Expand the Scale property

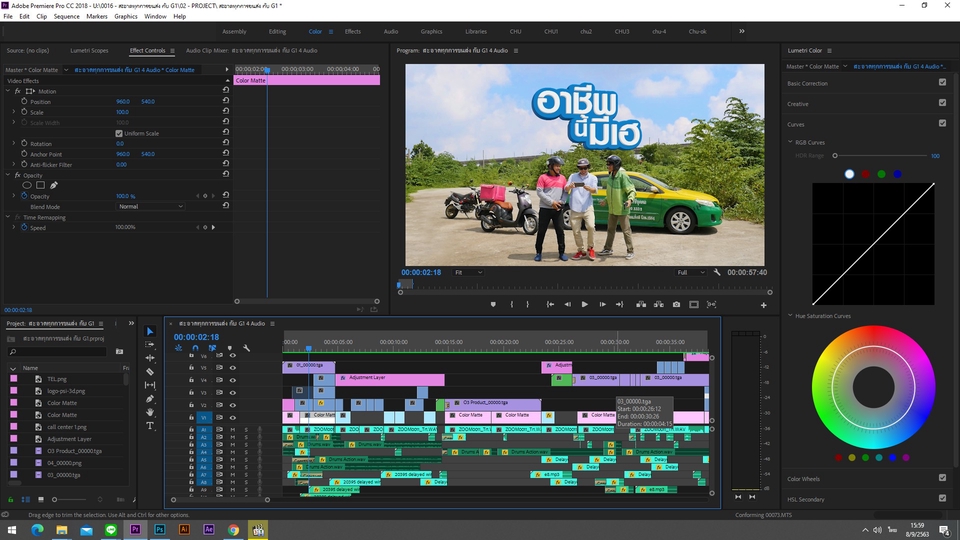13,112
